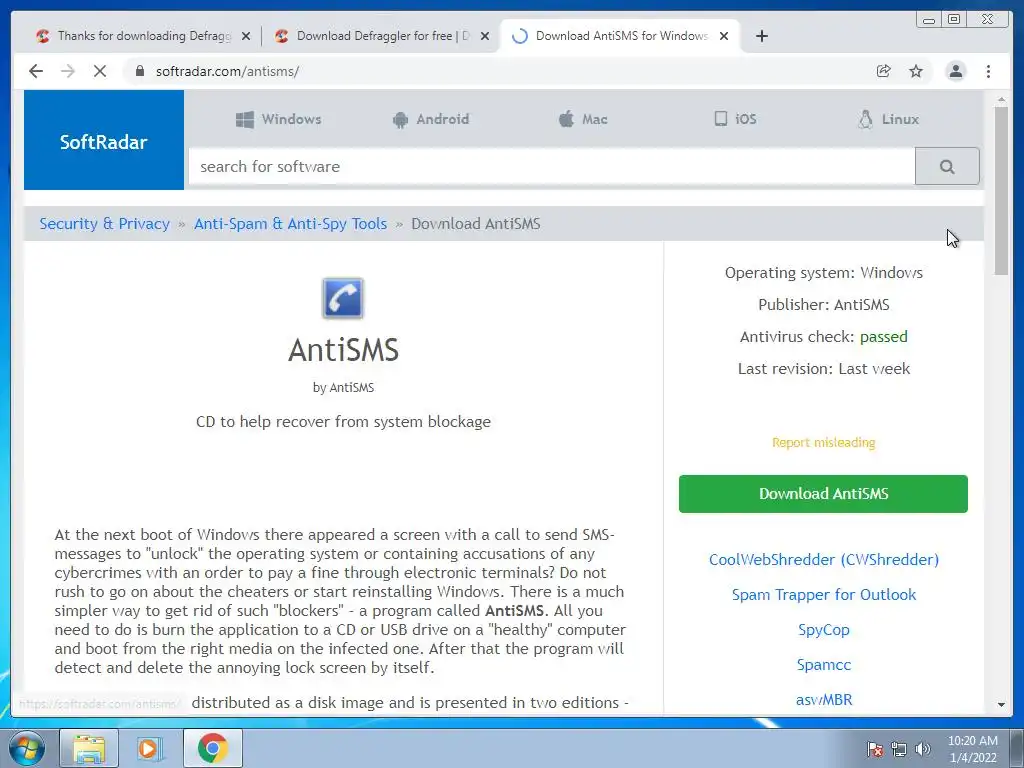Click the taskbar clock showing 10:20 AM
Viewport: 1024px width, 768px height.
pos(972,749)
